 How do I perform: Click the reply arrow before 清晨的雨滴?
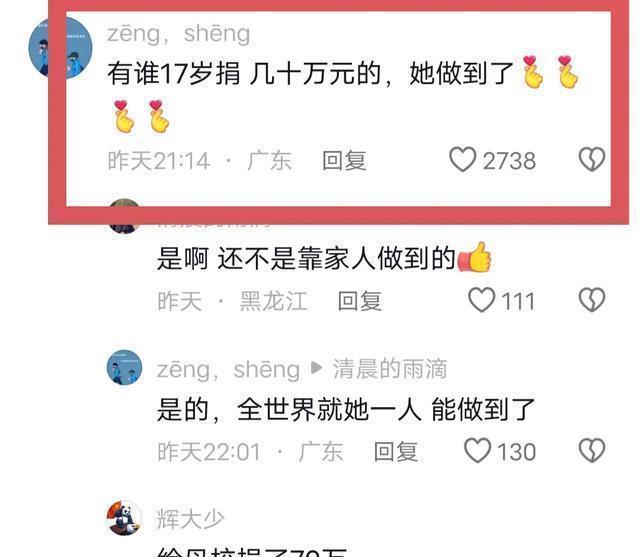tap(316, 368)
